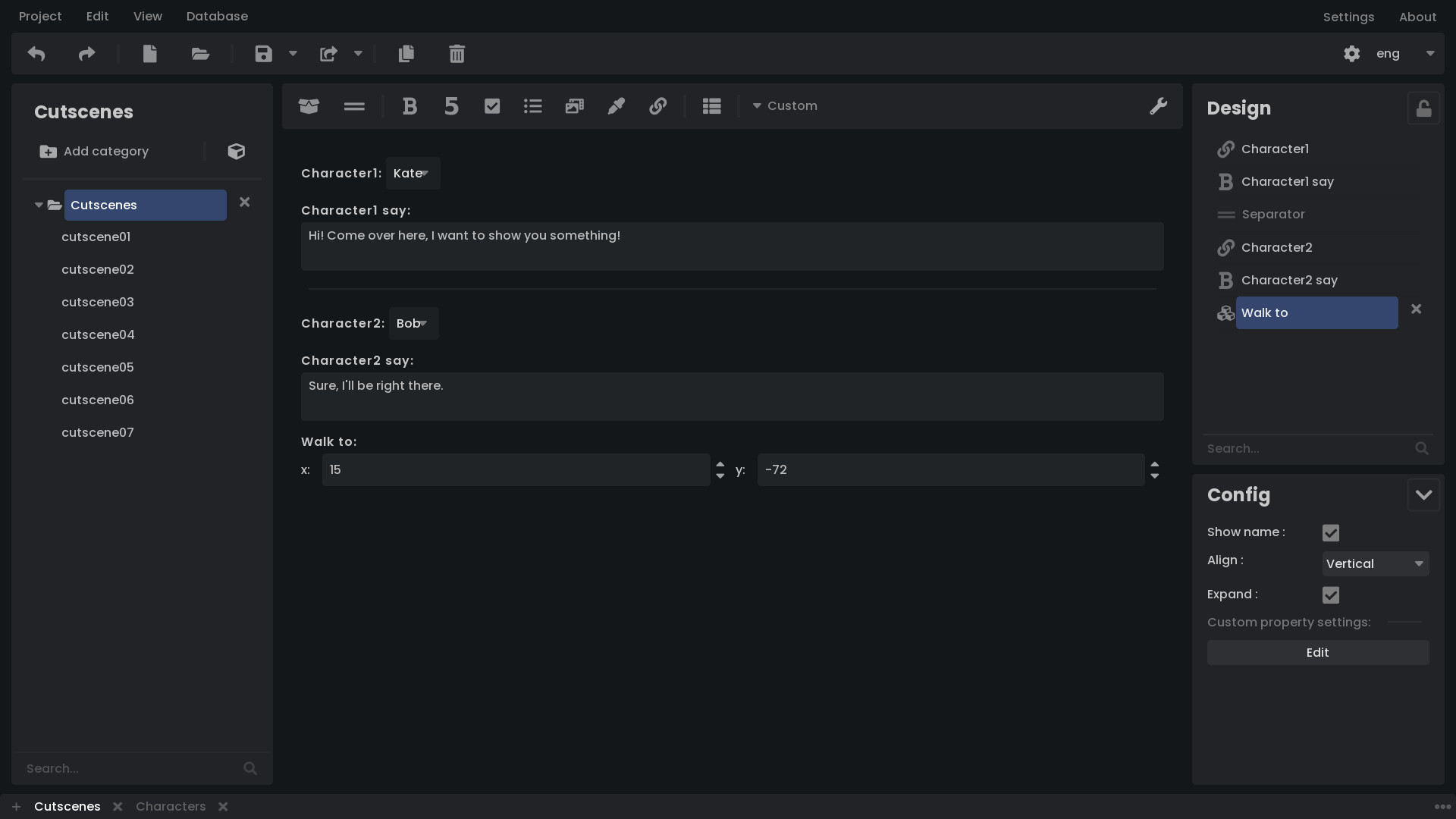This screenshot has width=1456, height=819.
Task: Insert a link element from the toolbar
Action: (x=658, y=106)
